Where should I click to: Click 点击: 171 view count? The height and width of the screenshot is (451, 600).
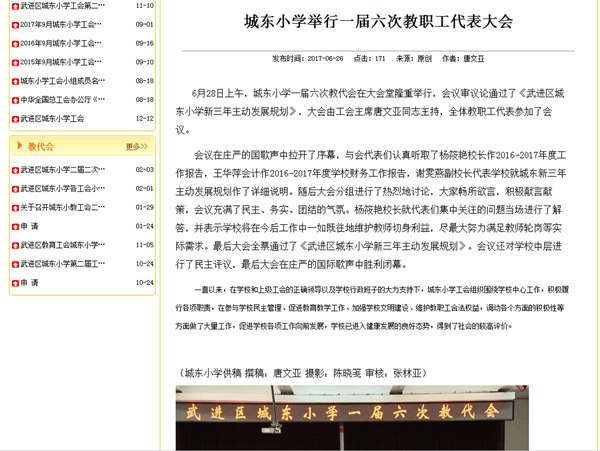(x=369, y=59)
